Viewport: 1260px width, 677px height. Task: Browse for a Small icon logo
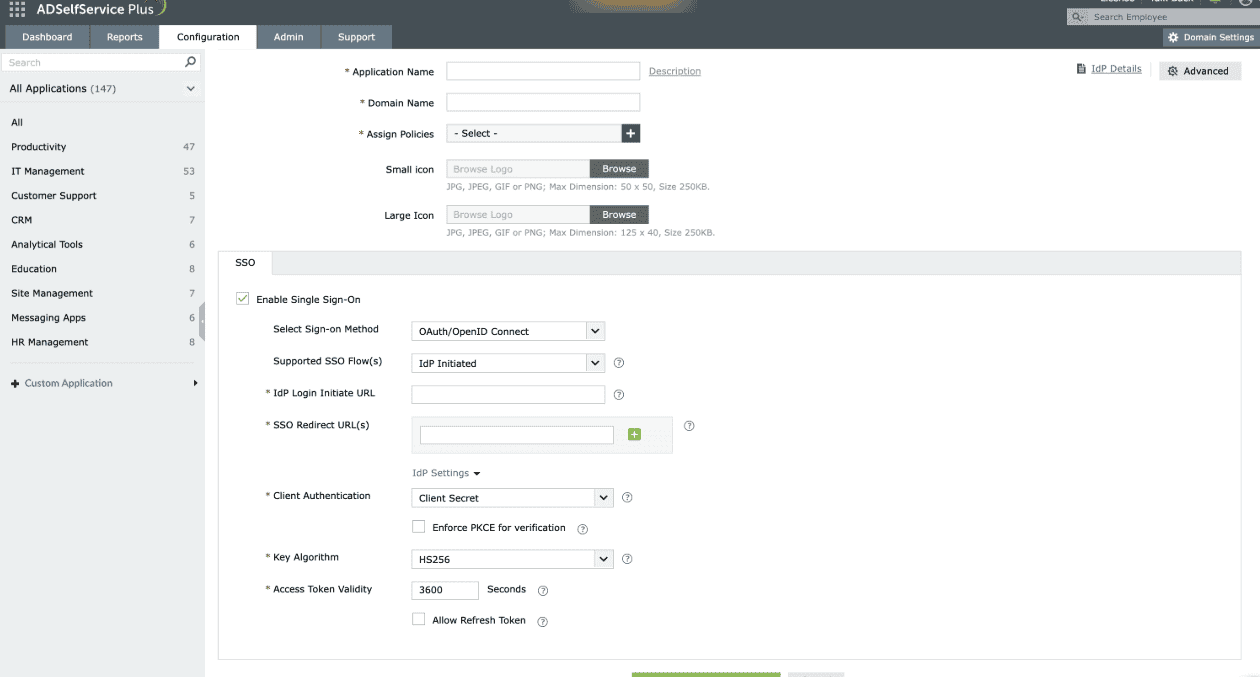click(618, 168)
